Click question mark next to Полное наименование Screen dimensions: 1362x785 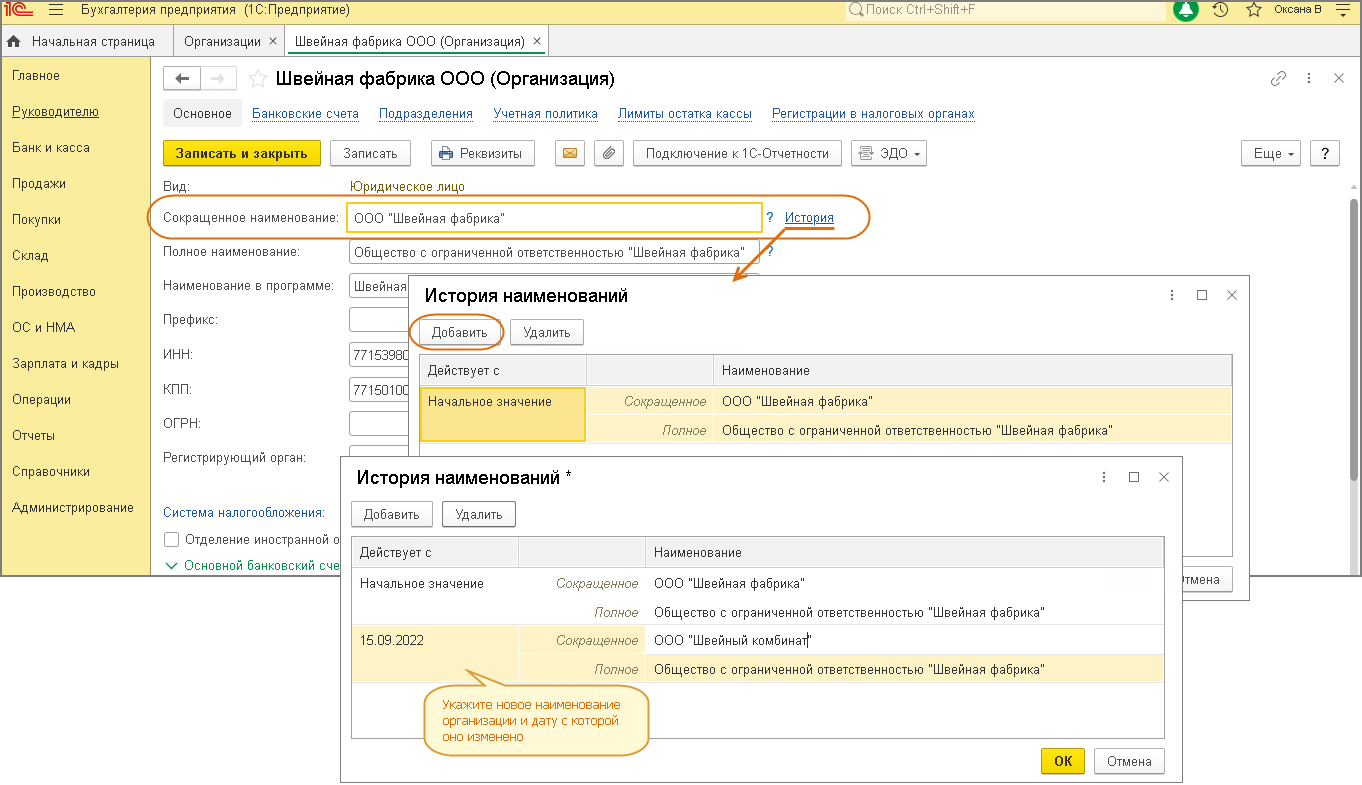[770, 252]
